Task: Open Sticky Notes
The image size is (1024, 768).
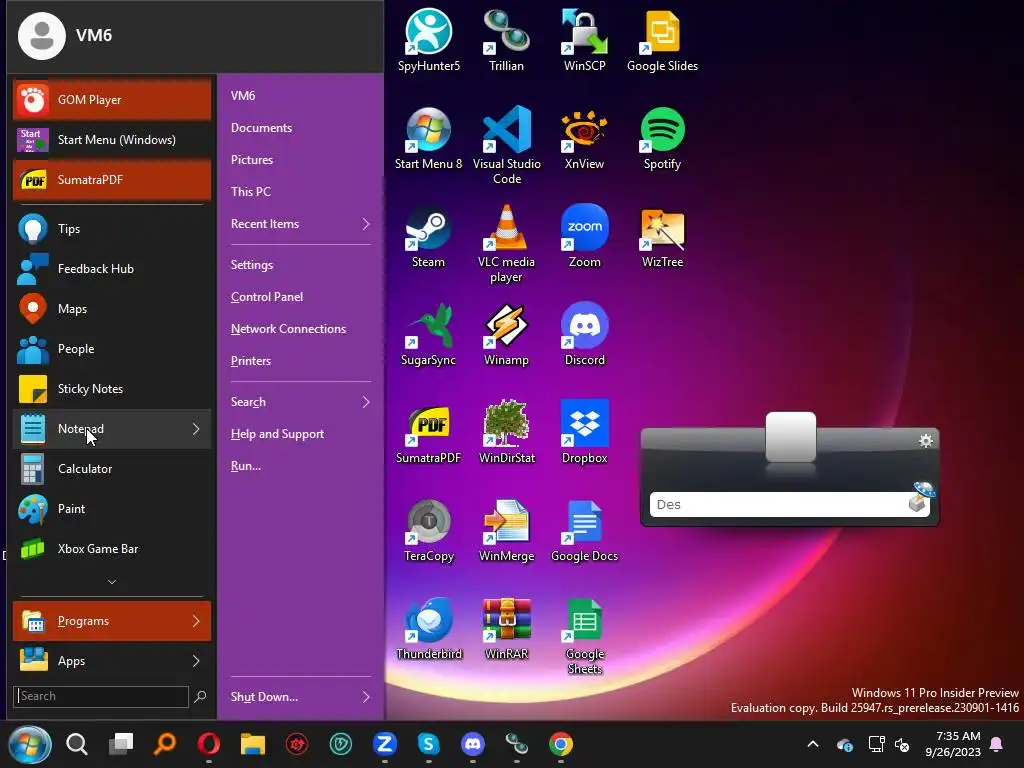Action: [x=112, y=389]
